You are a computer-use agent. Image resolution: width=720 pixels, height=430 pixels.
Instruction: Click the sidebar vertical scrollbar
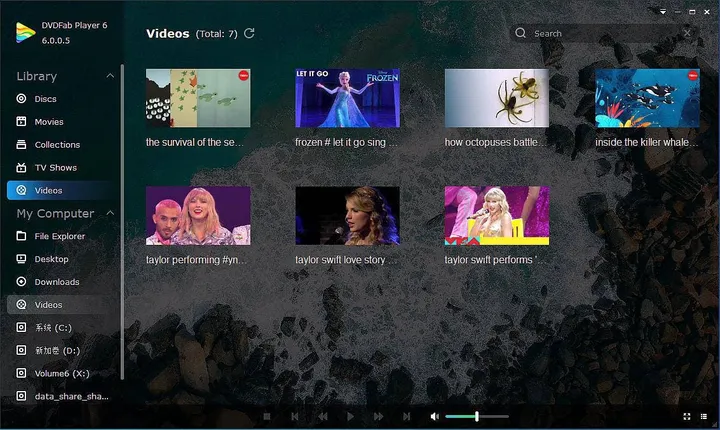122,222
